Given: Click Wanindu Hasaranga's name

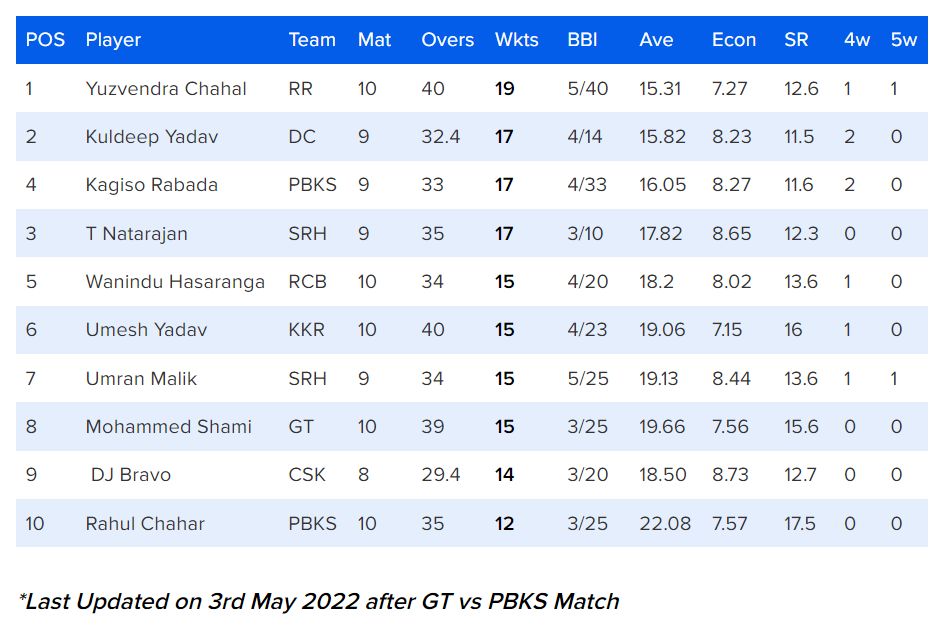Looking at the screenshot, I should coord(175,282).
